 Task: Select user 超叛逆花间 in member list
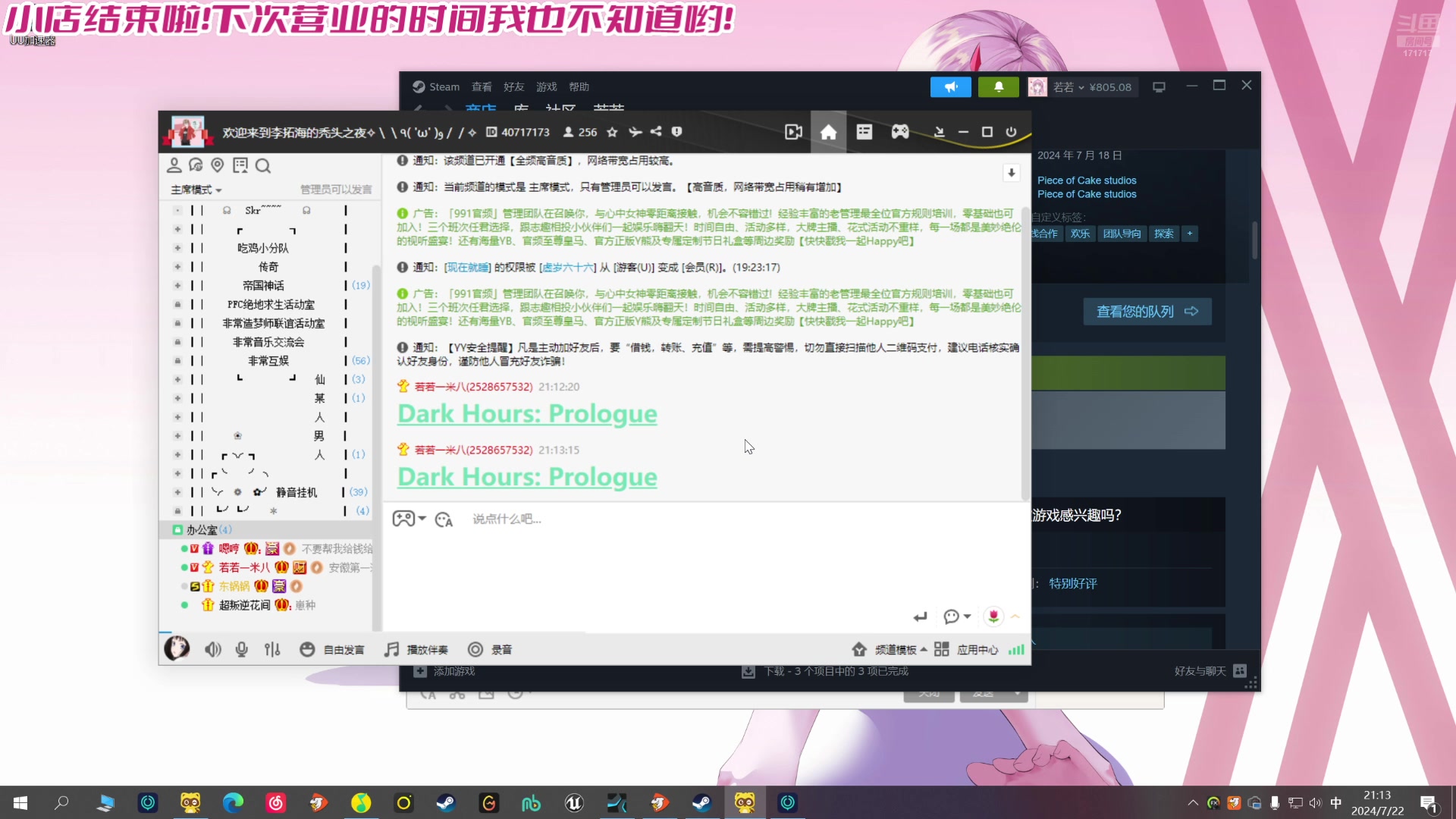244,605
